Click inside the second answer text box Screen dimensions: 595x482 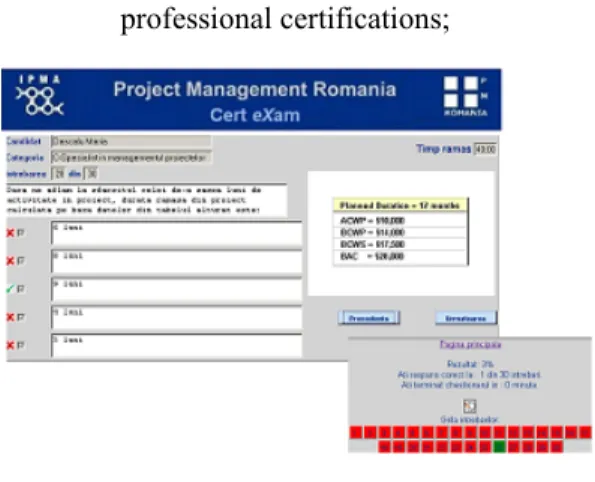pos(176,261)
